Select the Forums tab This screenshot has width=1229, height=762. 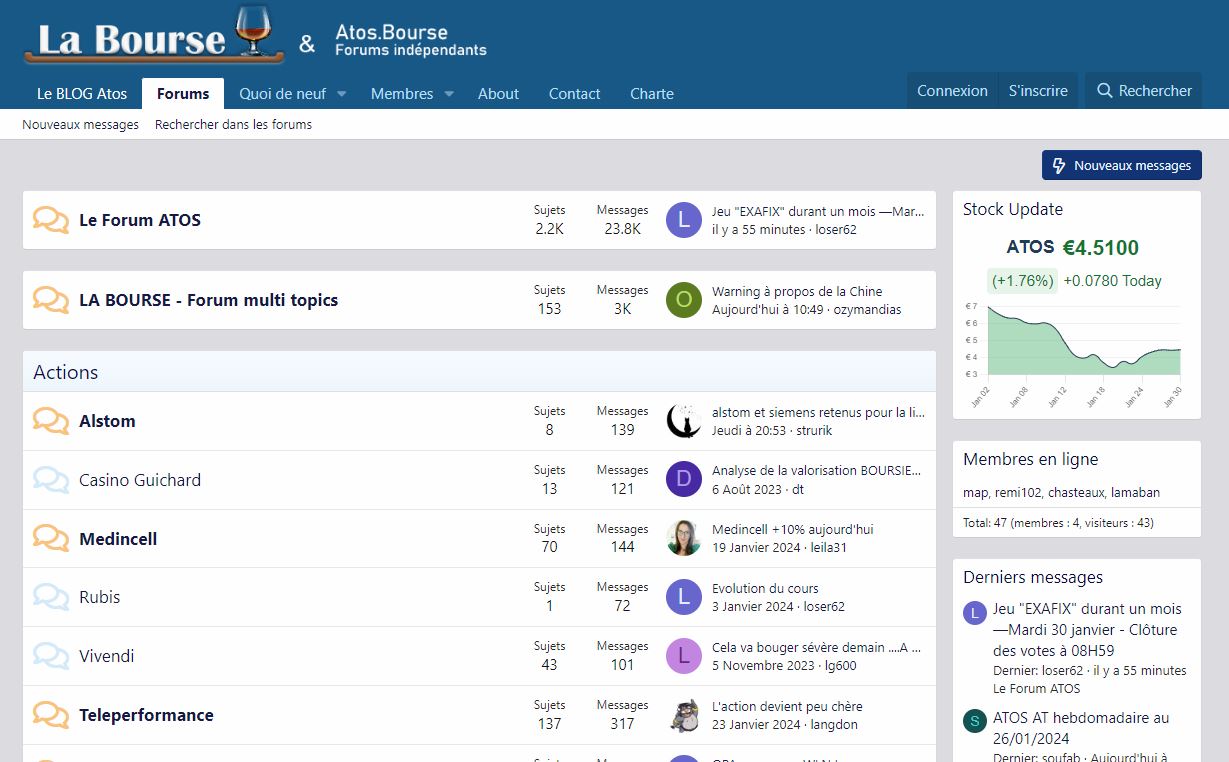click(x=183, y=94)
